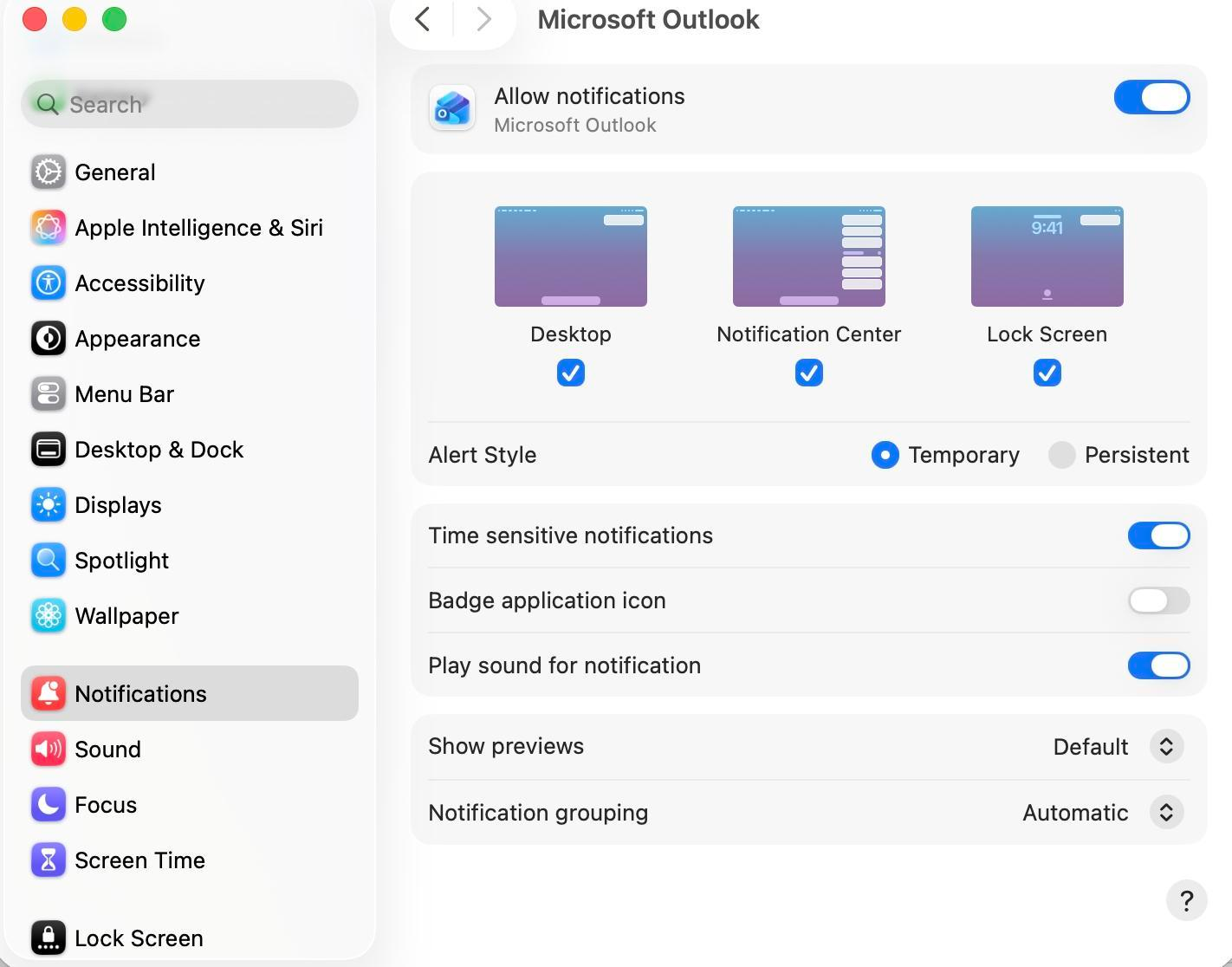This screenshot has height=967, width=1232.
Task: Close the window with the red button
Action: (35, 19)
